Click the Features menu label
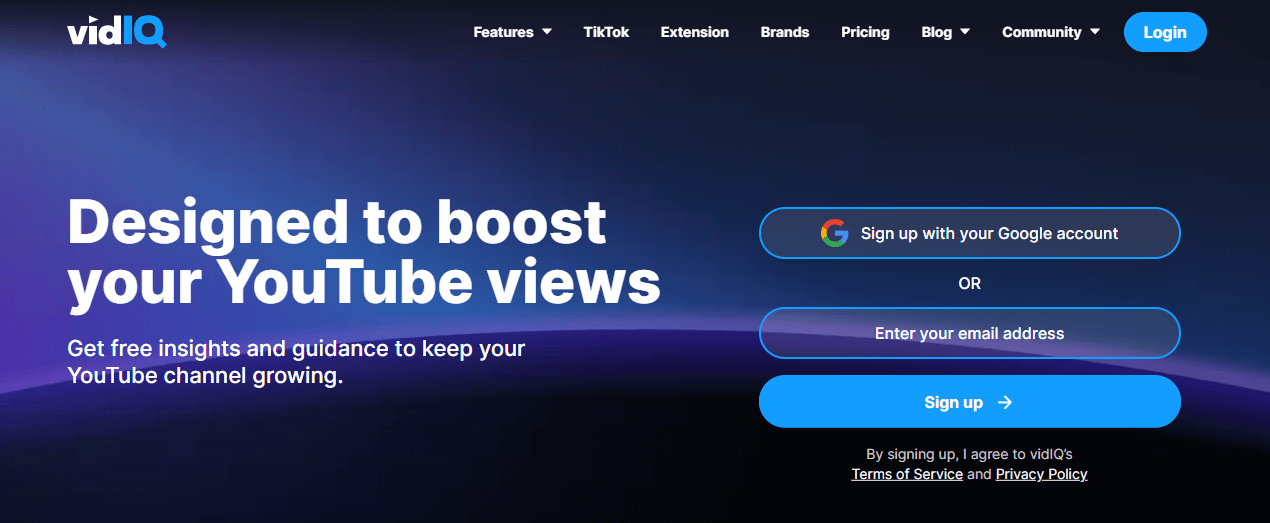Viewport: 1270px width, 523px height. [503, 32]
